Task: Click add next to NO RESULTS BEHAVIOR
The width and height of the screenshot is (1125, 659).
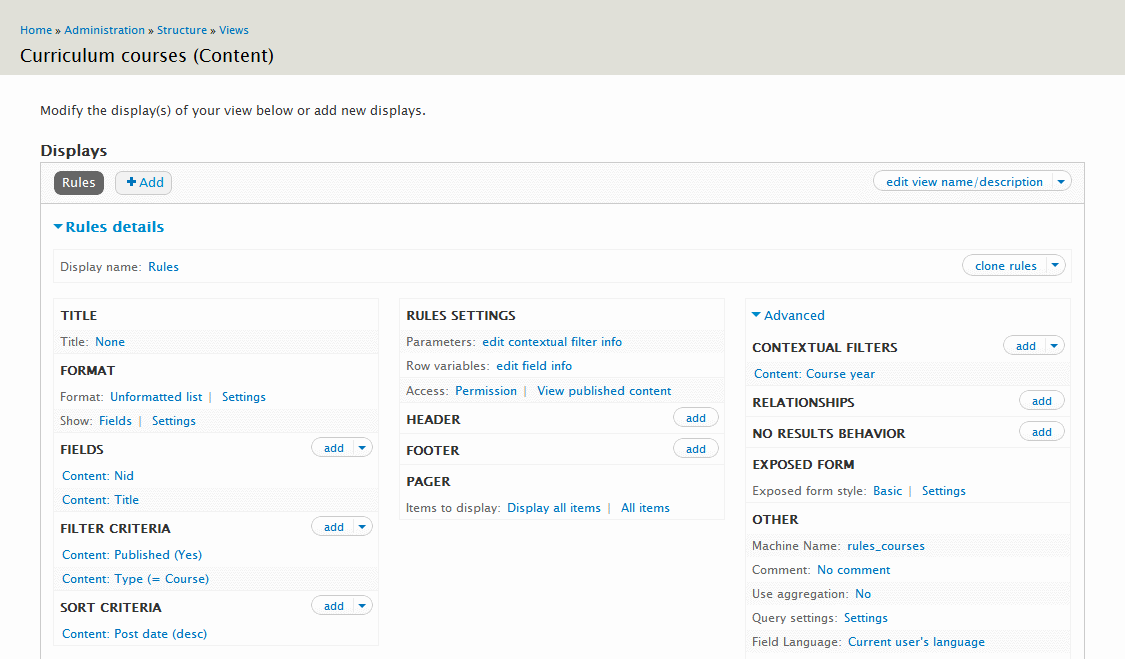Action: (1041, 431)
